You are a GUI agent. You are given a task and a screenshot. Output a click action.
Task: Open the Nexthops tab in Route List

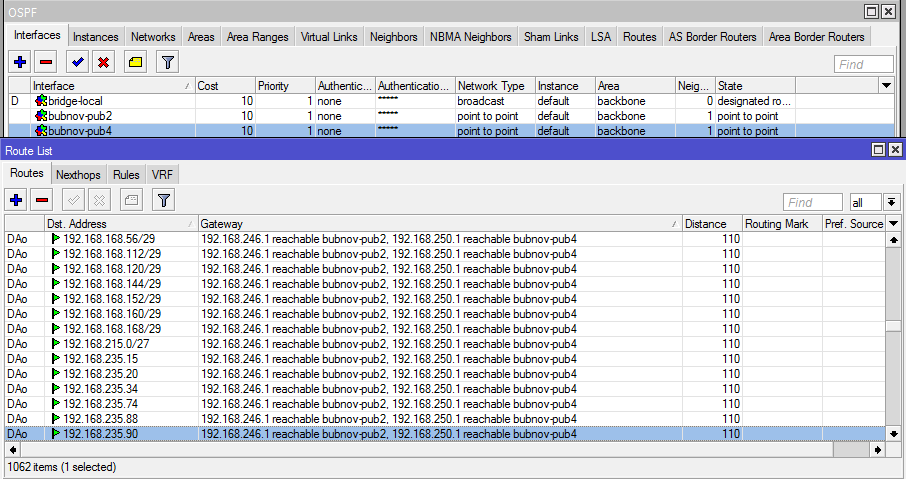[78, 175]
